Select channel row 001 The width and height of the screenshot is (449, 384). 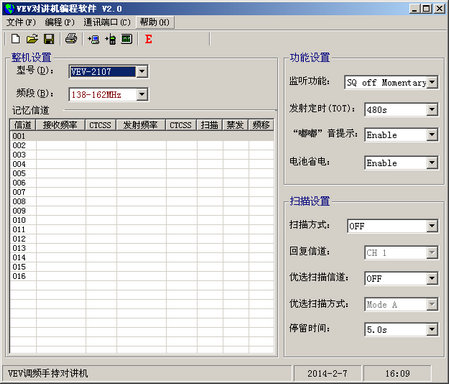[x=142, y=136]
